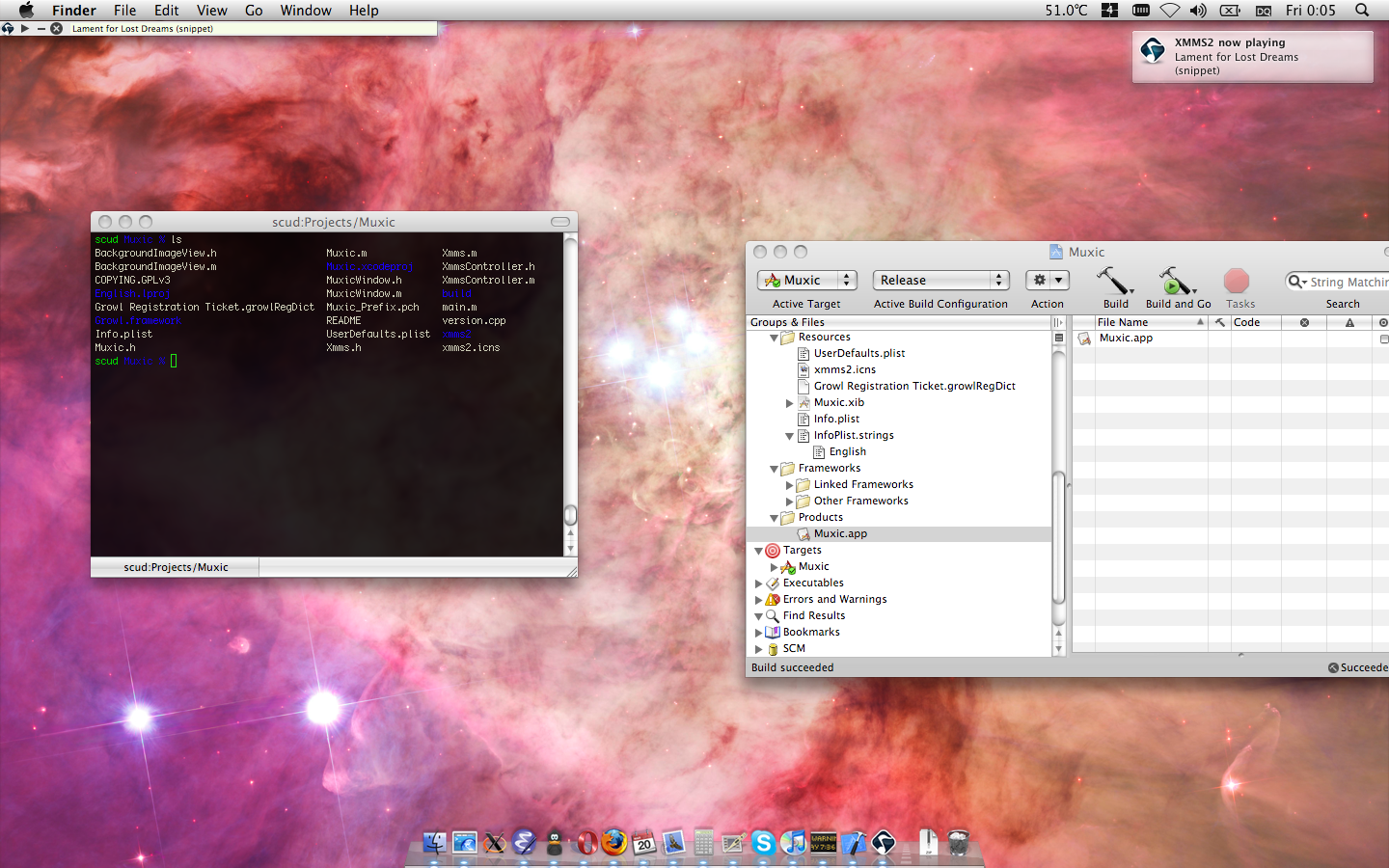Expand the Muxic target
The image size is (1389, 868).
coord(774,567)
